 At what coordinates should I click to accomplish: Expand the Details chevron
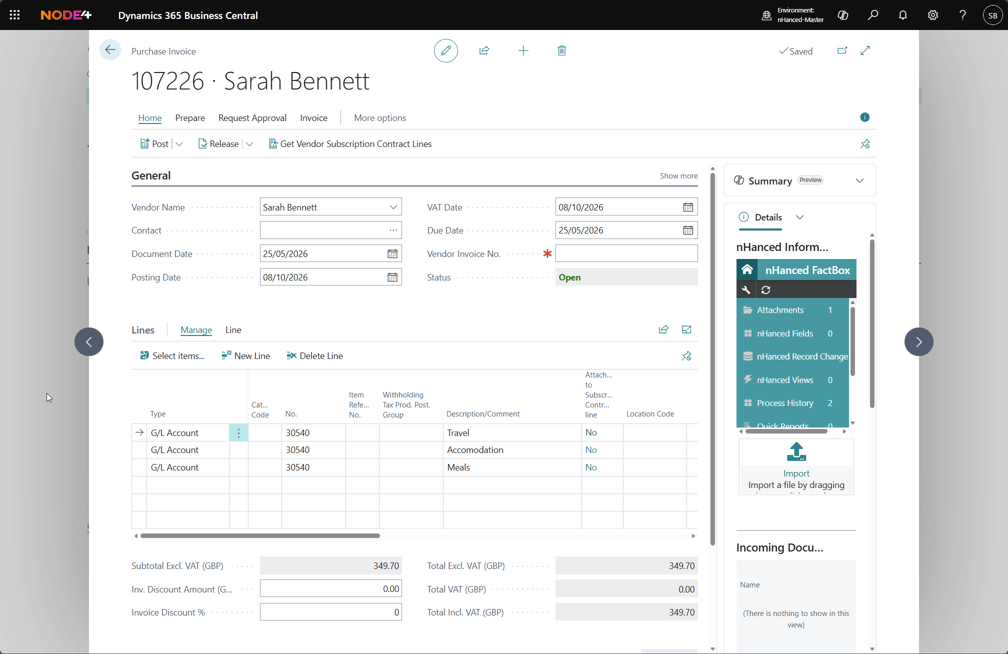800,217
